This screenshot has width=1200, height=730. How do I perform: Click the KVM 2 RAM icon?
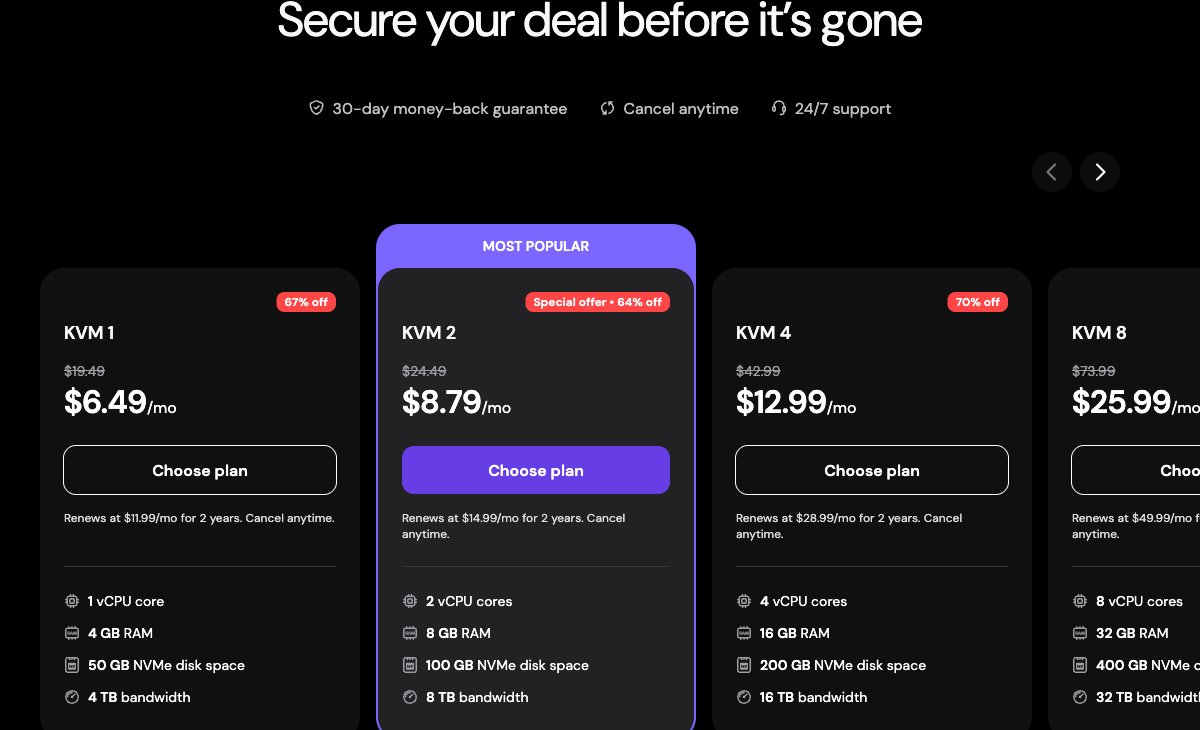pos(410,633)
